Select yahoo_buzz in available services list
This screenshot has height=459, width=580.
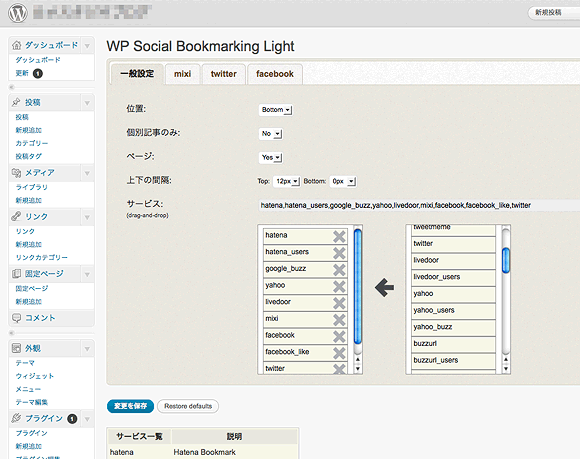pyautogui.click(x=453, y=328)
